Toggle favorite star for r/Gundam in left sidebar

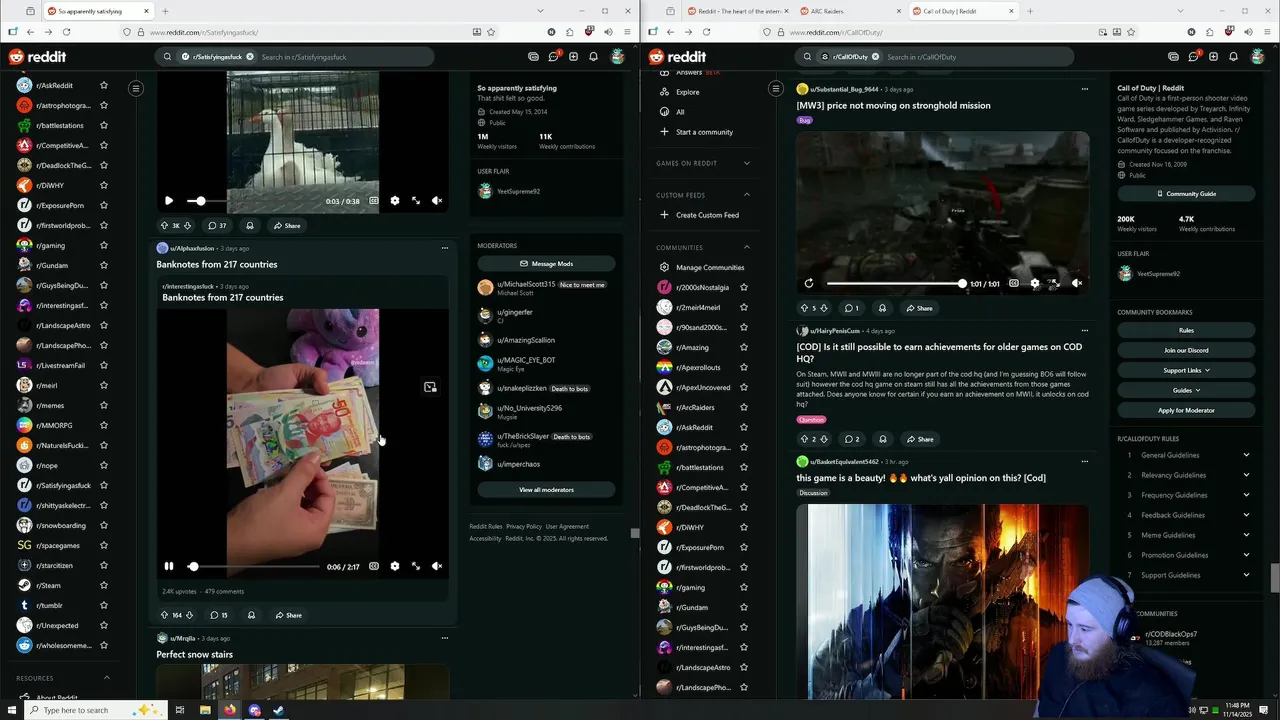point(103,265)
